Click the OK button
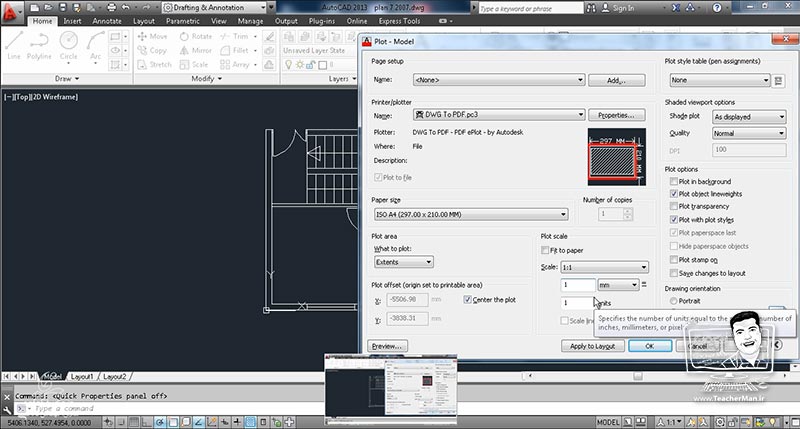 (x=649, y=346)
